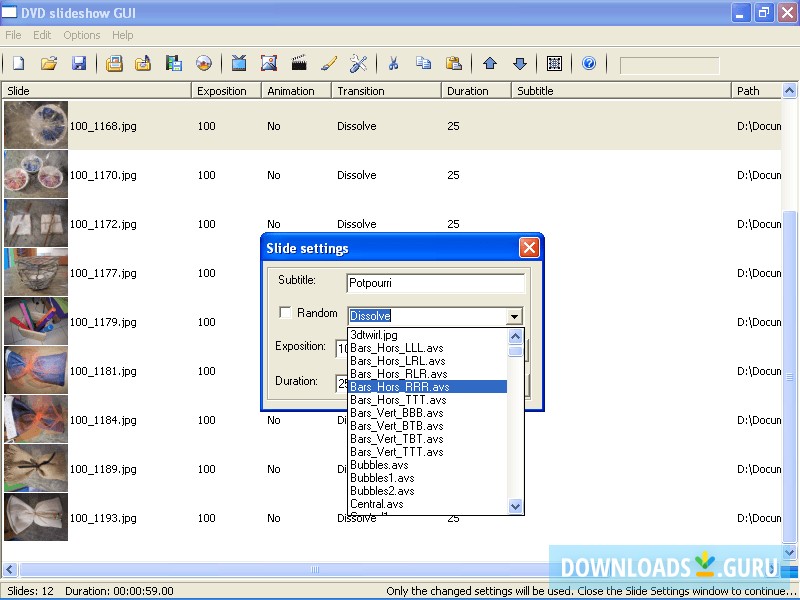Click the Subtitle field containing Potpourri
The width and height of the screenshot is (800, 600).
(x=435, y=283)
